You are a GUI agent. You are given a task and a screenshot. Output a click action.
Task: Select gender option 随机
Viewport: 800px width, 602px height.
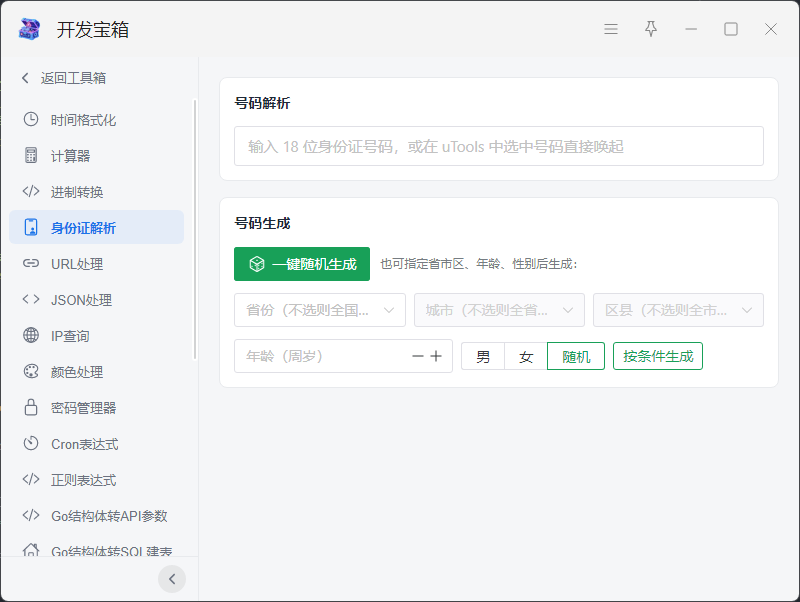[576, 356]
